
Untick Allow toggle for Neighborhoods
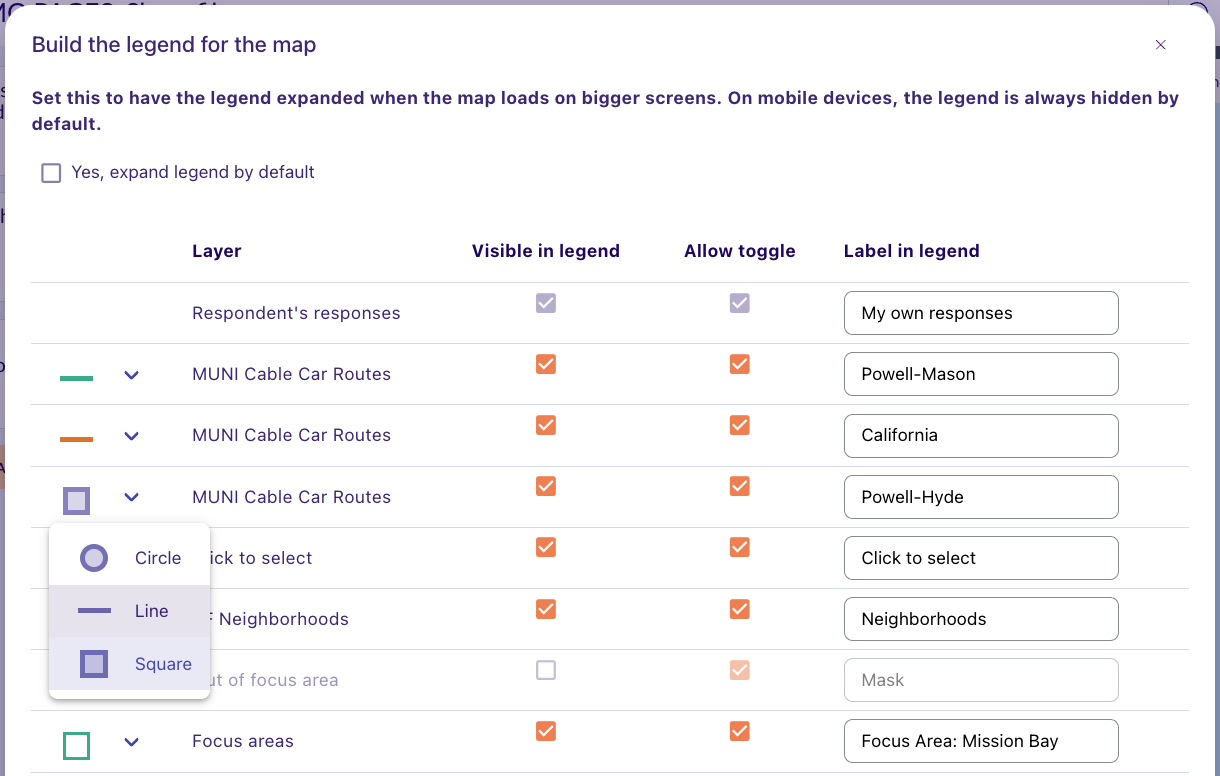[x=740, y=608]
